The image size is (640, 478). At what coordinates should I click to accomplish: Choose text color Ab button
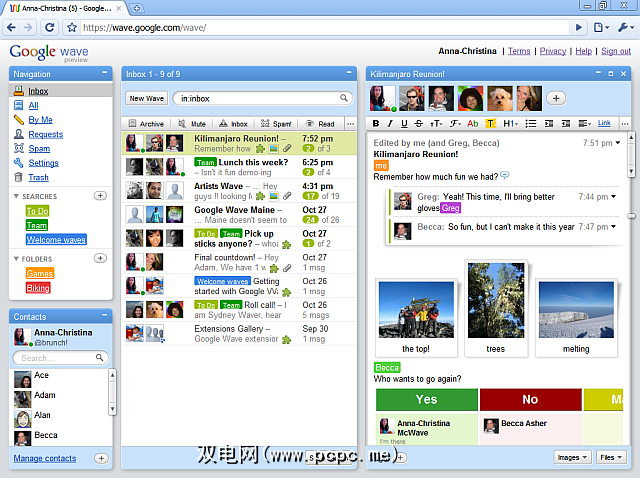(x=473, y=123)
